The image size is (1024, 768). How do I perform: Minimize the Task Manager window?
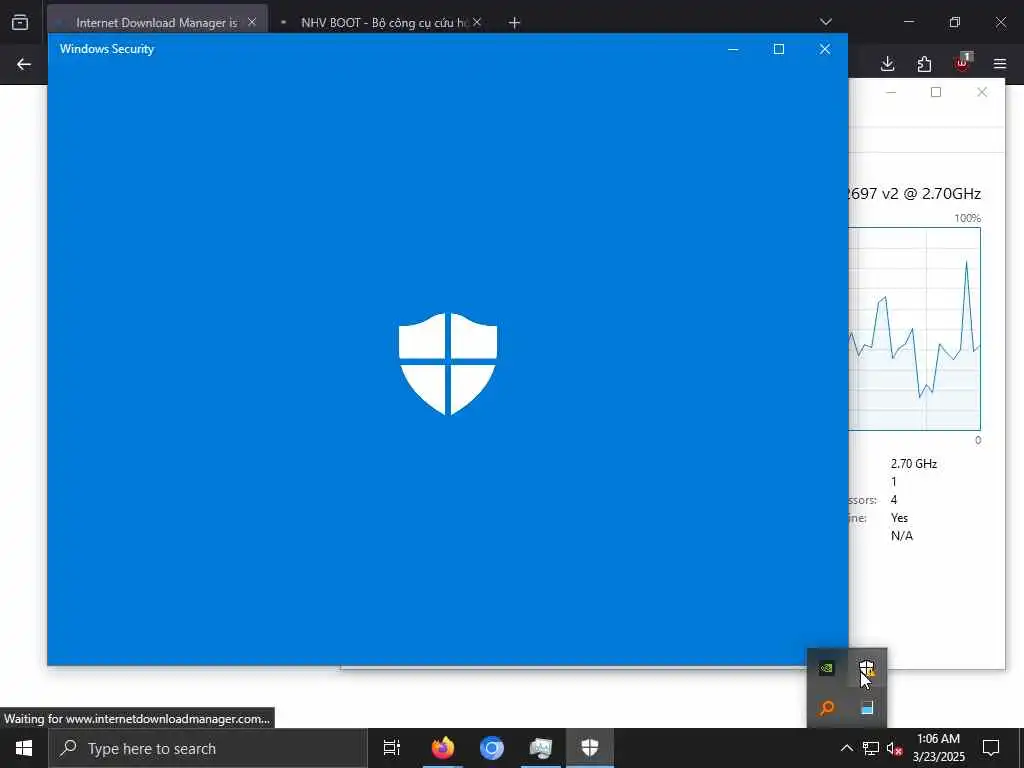point(891,93)
